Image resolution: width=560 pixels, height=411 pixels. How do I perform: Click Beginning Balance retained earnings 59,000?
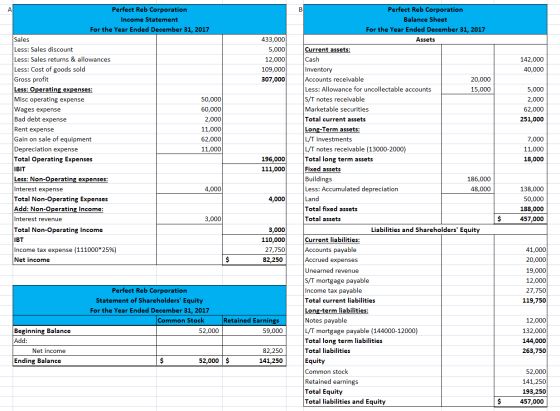point(272,331)
